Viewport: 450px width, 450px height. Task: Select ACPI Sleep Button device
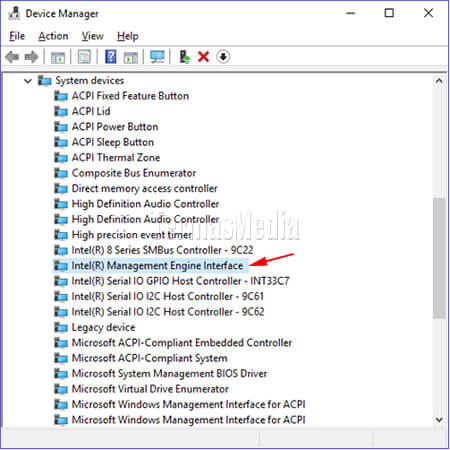coord(113,142)
